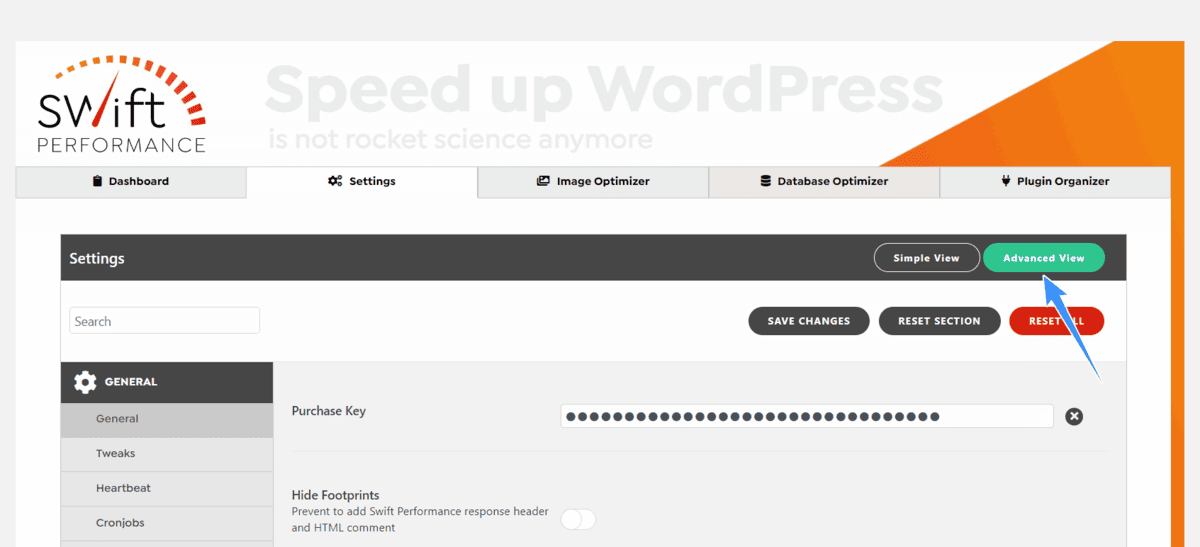The height and width of the screenshot is (547, 1200).
Task: Click the Save Changes button
Action: [x=809, y=321]
